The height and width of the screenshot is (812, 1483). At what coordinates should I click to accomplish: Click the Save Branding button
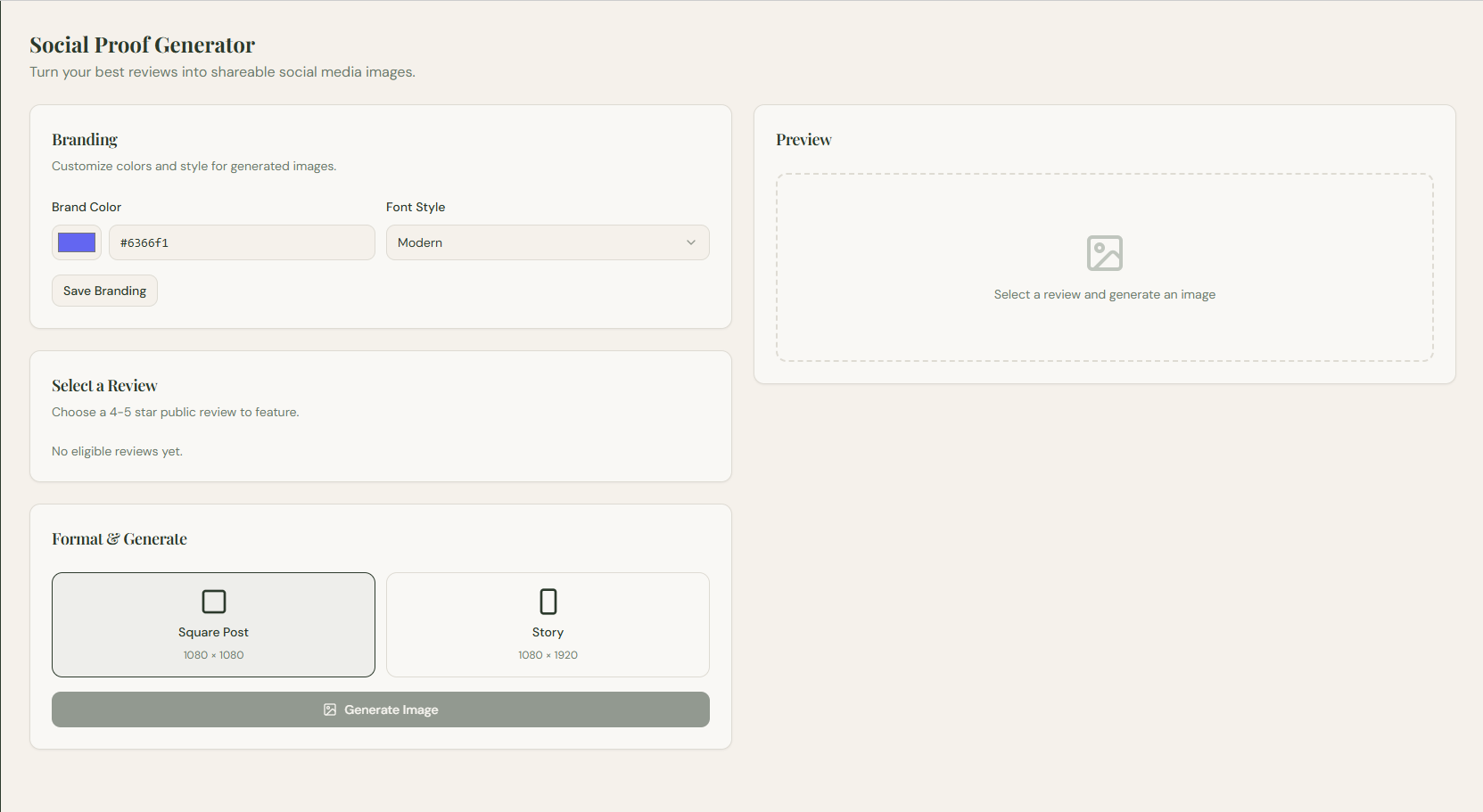coord(104,291)
